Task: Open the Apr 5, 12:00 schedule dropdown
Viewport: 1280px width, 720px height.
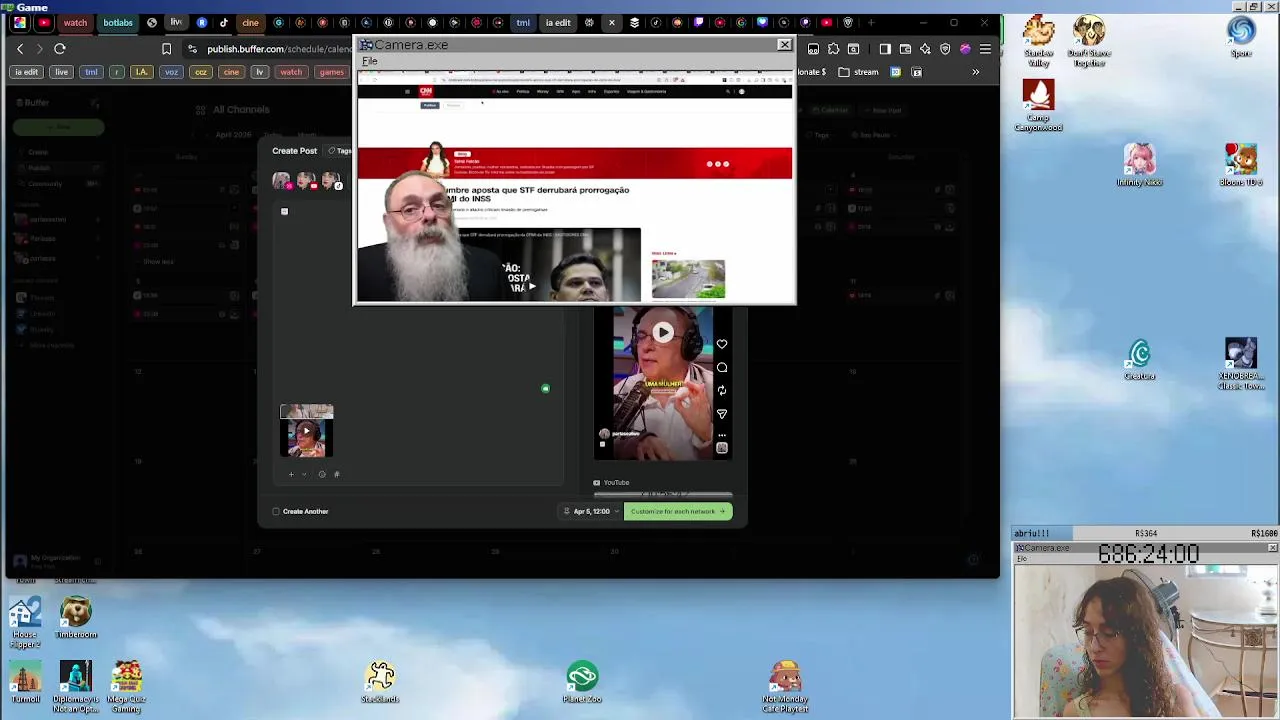Action: click(591, 511)
